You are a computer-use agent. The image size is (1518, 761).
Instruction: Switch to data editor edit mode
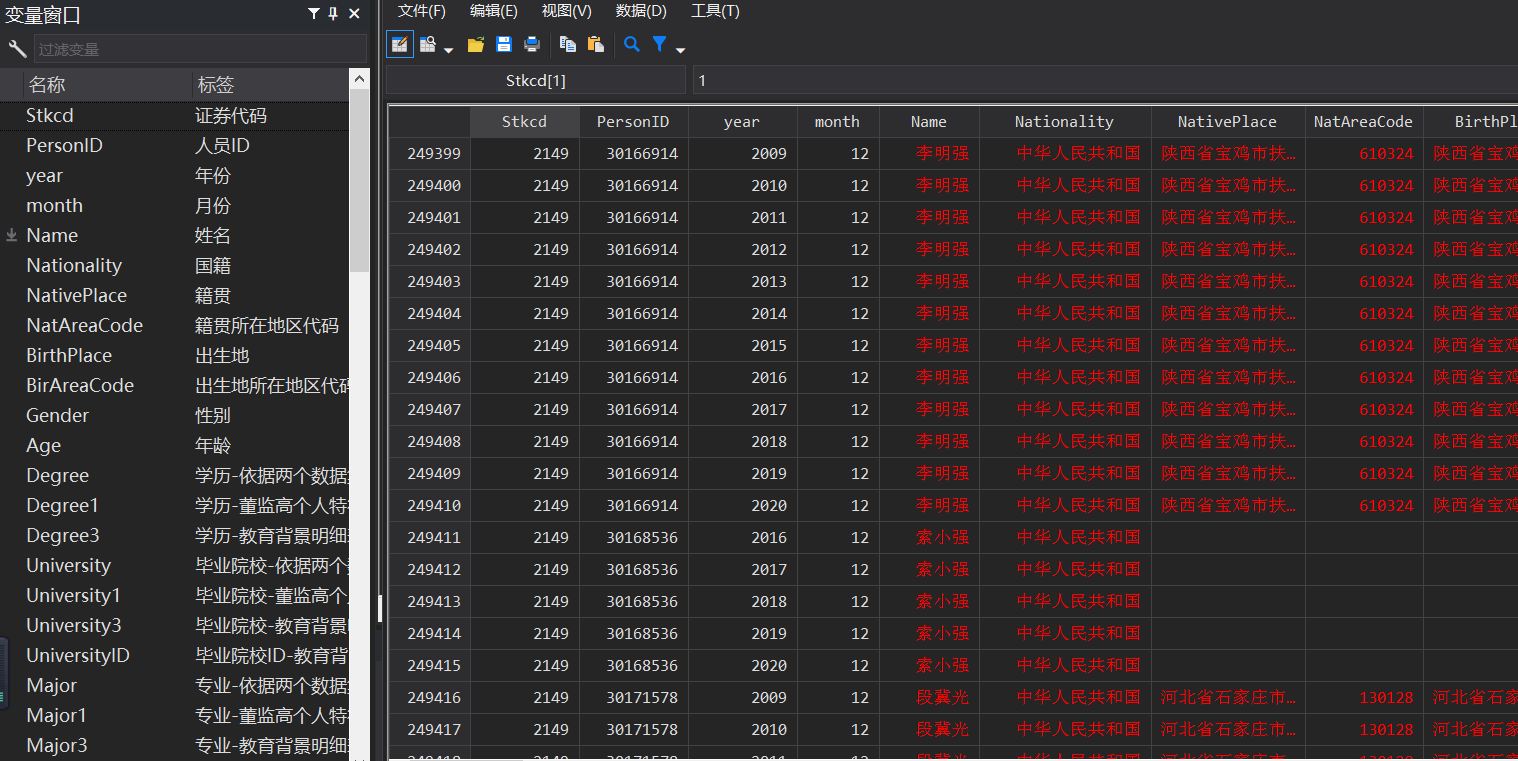point(400,44)
